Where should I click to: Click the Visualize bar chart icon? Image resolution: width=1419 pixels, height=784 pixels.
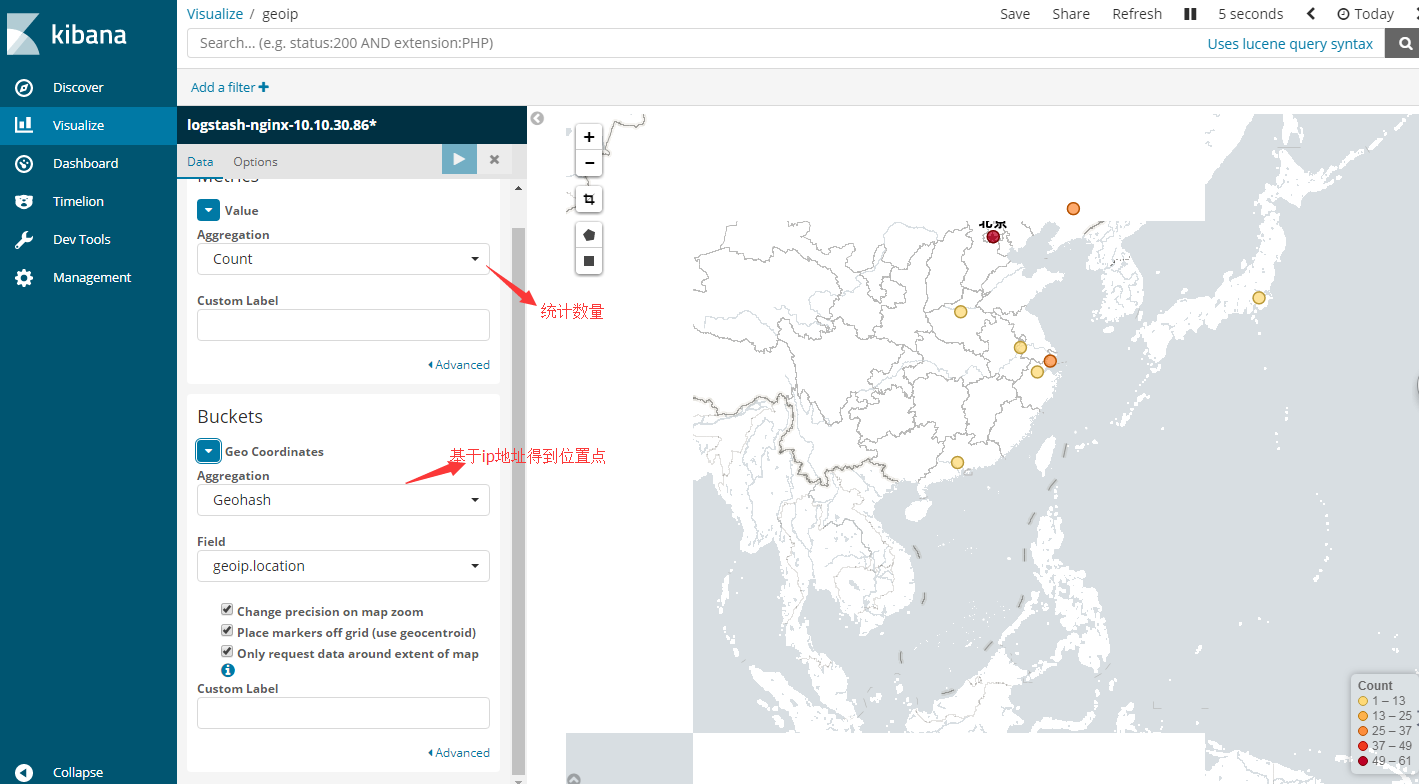(24, 126)
